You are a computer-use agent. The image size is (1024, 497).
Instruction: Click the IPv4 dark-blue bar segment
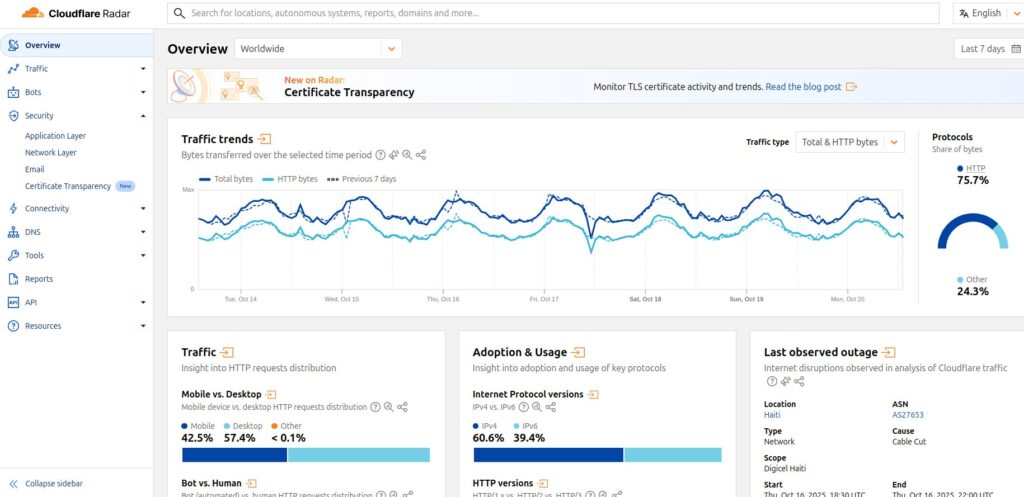[548, 455]
